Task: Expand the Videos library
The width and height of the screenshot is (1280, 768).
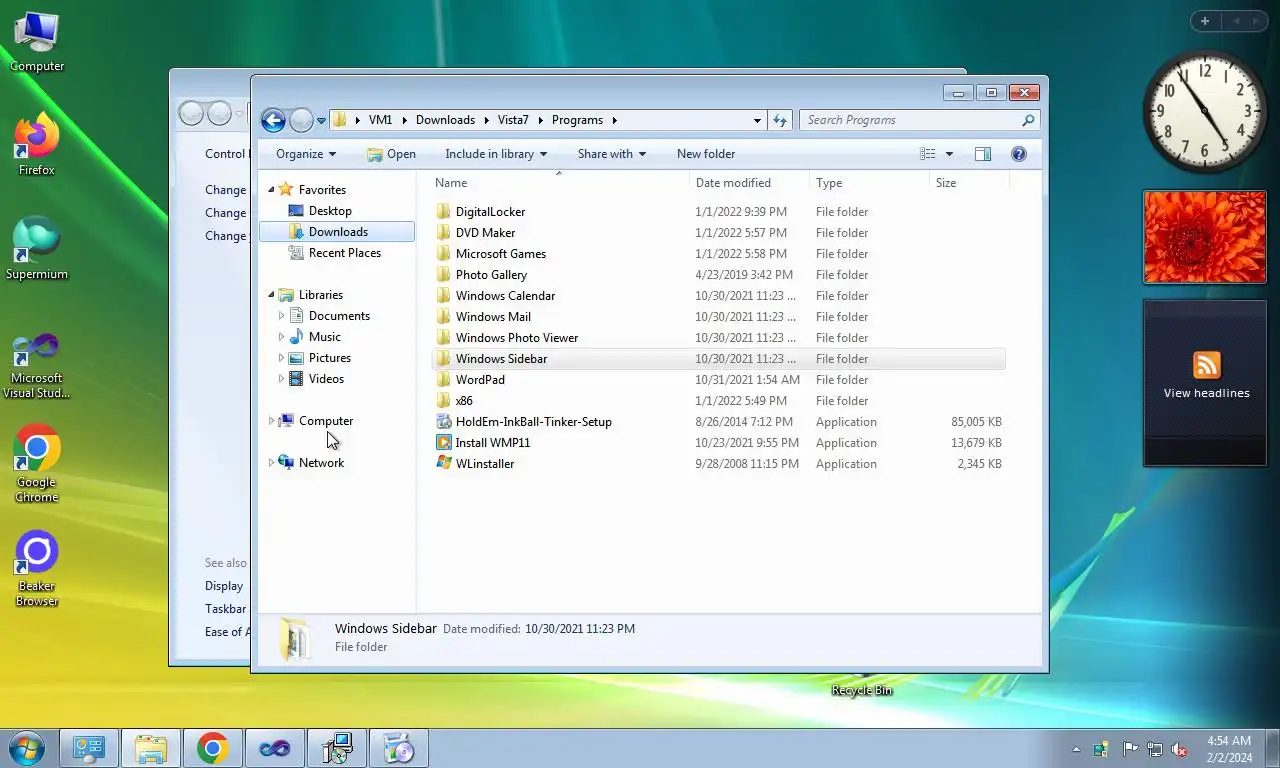Action: tap(281, 379)
